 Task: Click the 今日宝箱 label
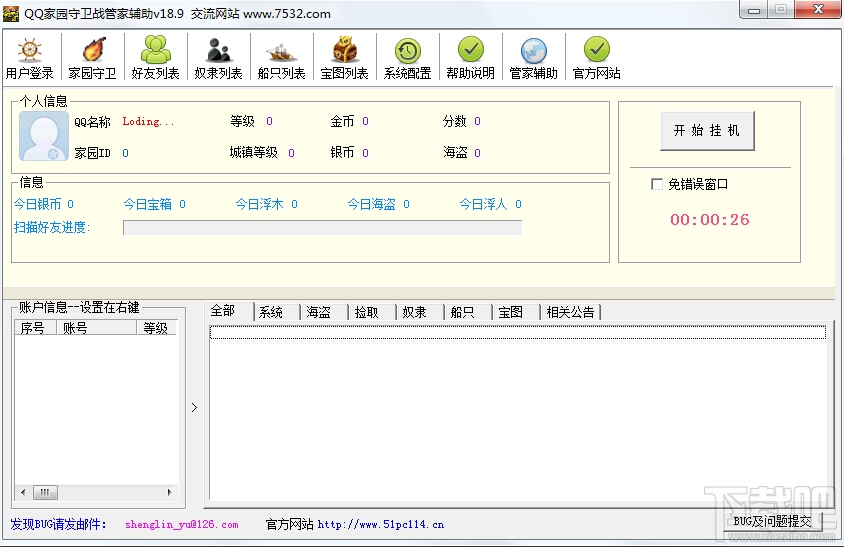point(147,204)
